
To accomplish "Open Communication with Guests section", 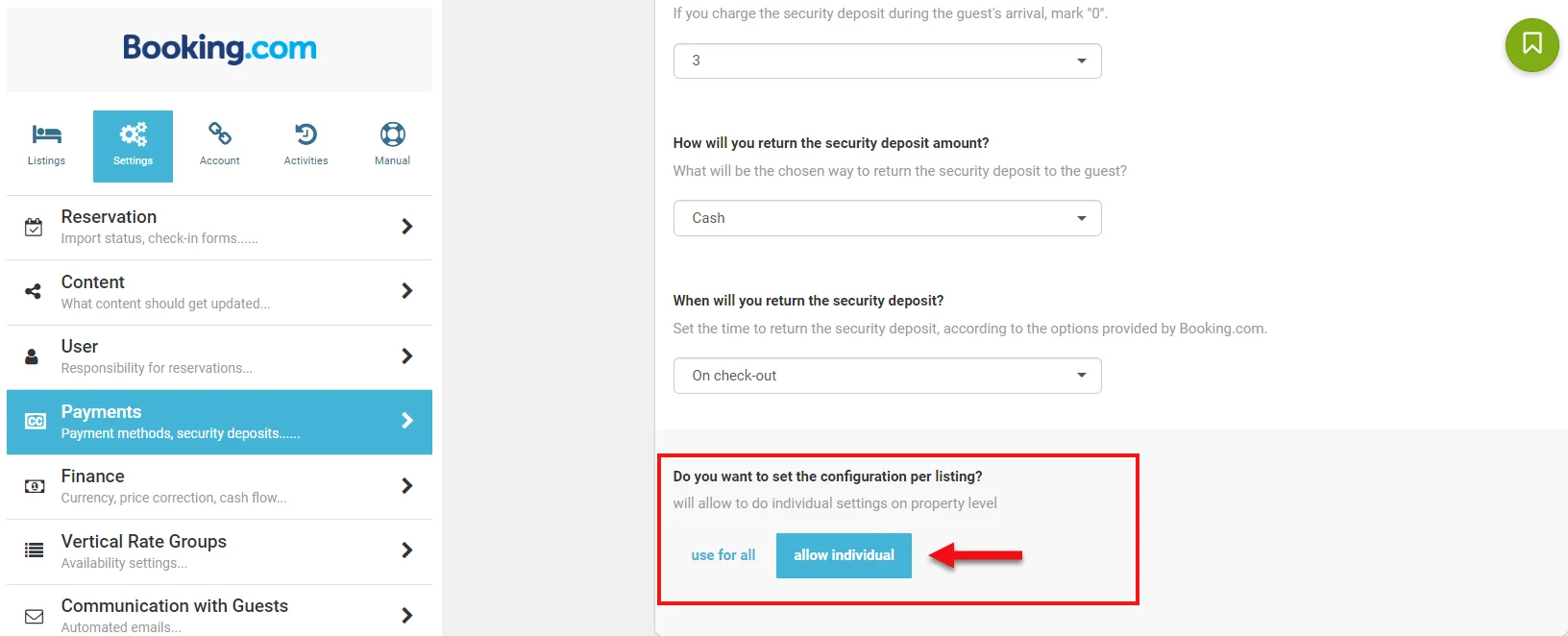I will (x=219, y=615).
